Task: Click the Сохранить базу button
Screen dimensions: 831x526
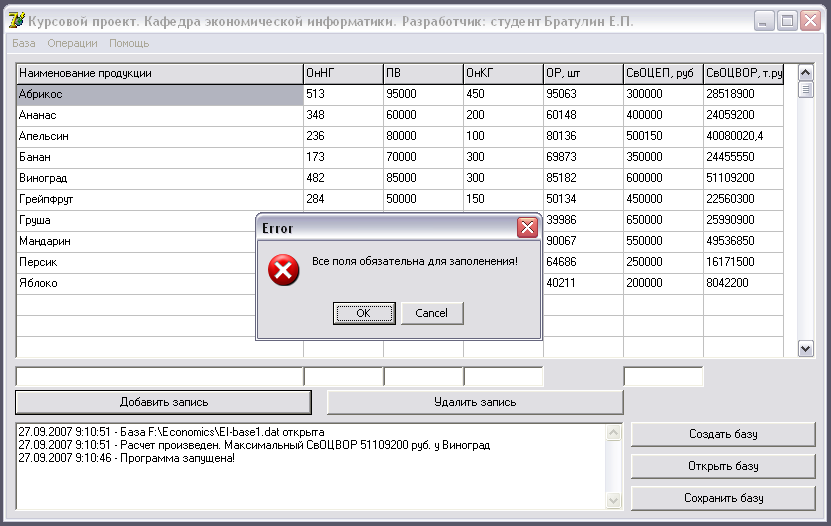Action: 723,498
